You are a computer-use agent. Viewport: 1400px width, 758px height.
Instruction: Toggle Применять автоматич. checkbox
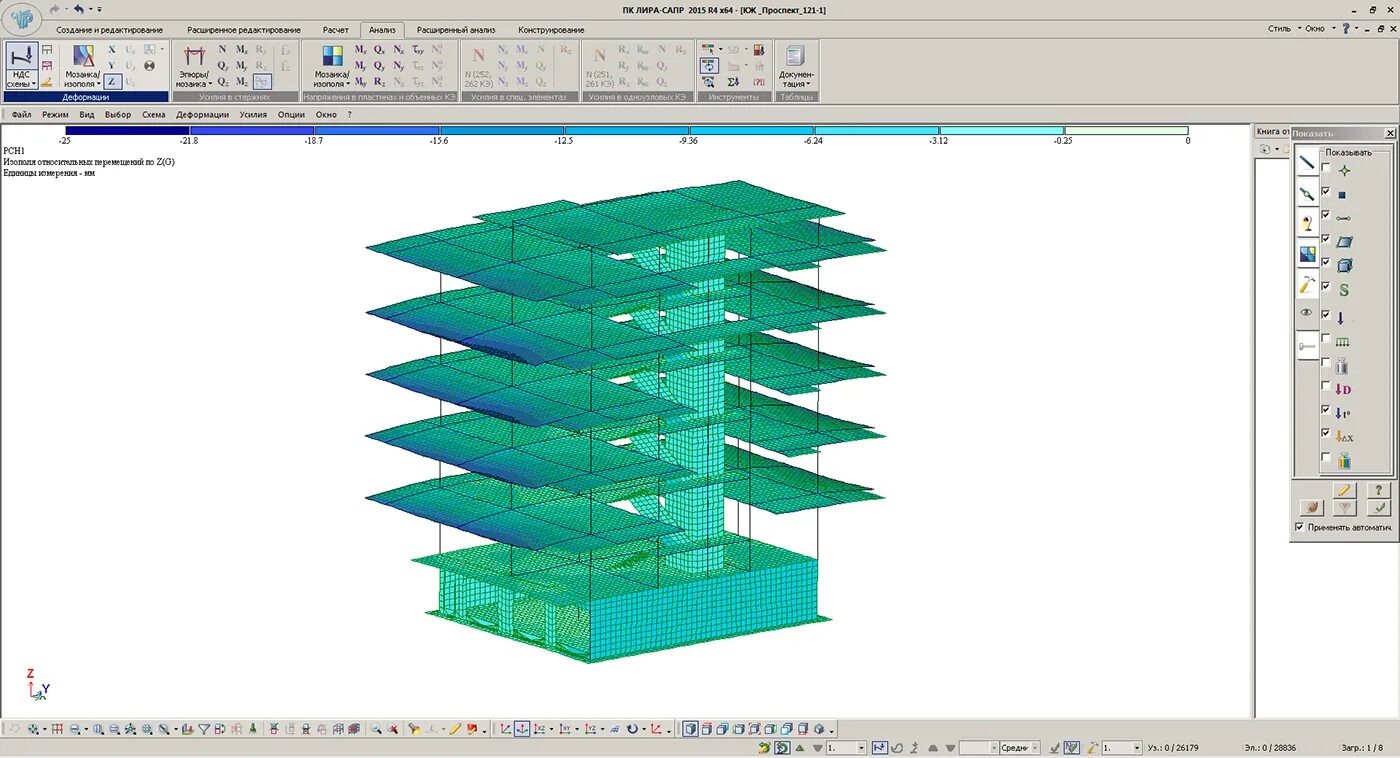(x=1299, y=527)
